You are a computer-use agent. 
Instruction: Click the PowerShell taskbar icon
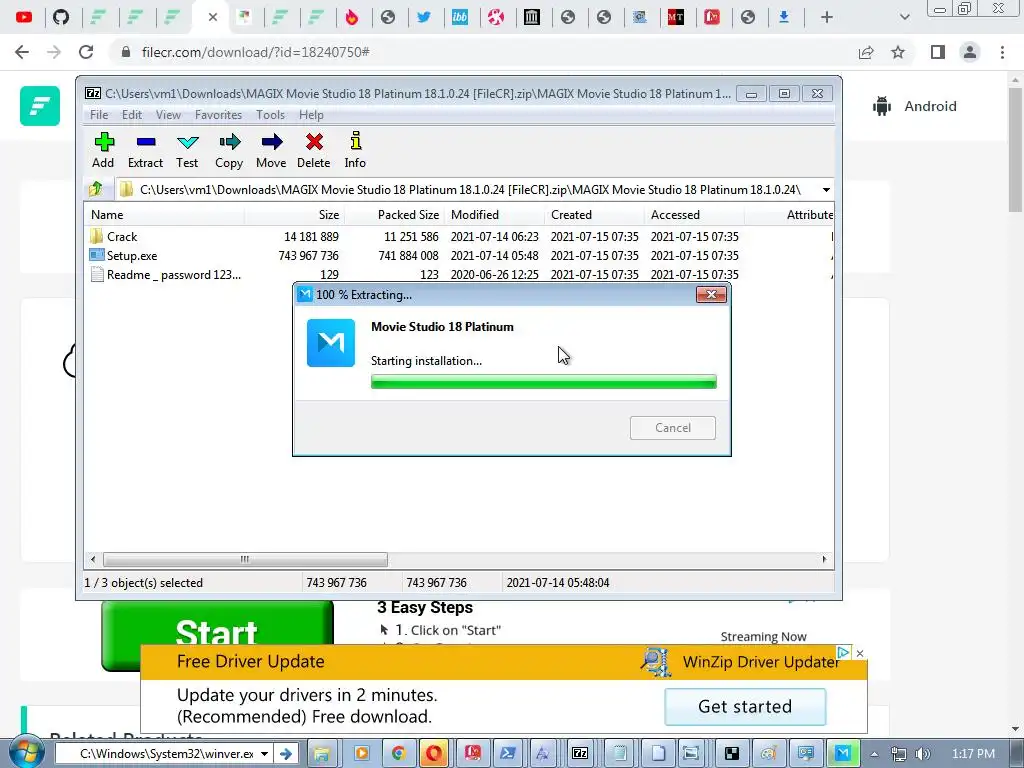[507, 754]
